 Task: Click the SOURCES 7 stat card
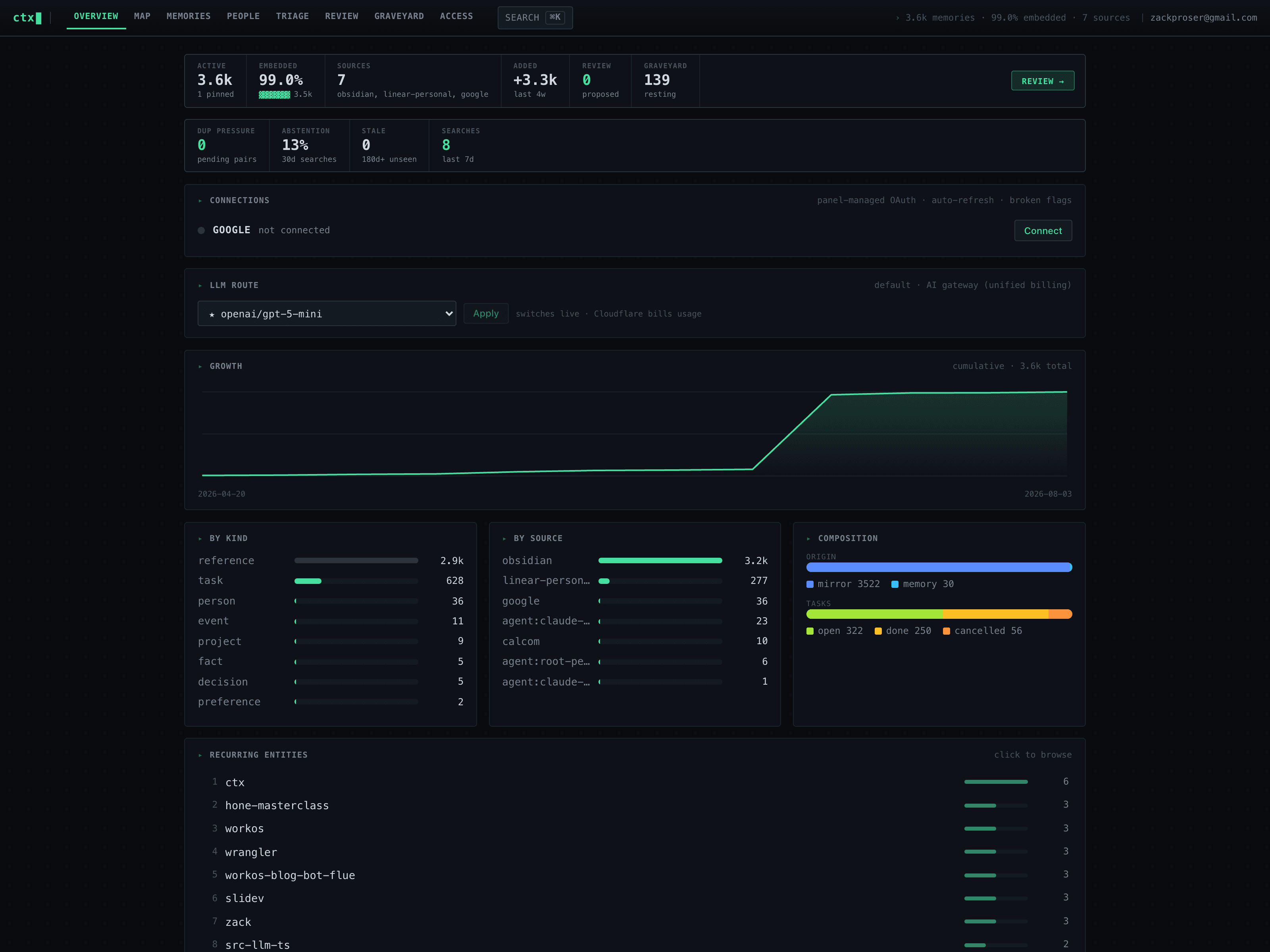pyautogui.click(x=413, y=81)
